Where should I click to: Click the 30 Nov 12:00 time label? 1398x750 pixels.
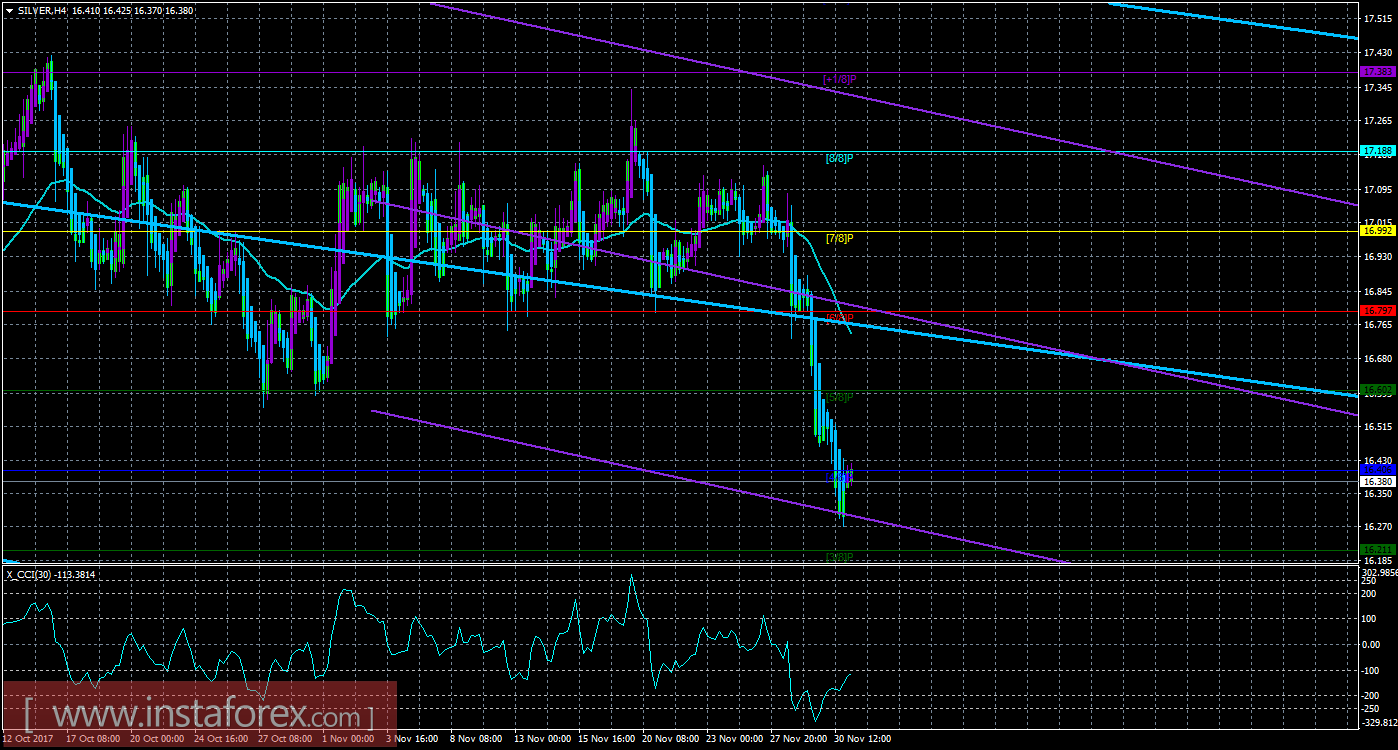[862, 739]
